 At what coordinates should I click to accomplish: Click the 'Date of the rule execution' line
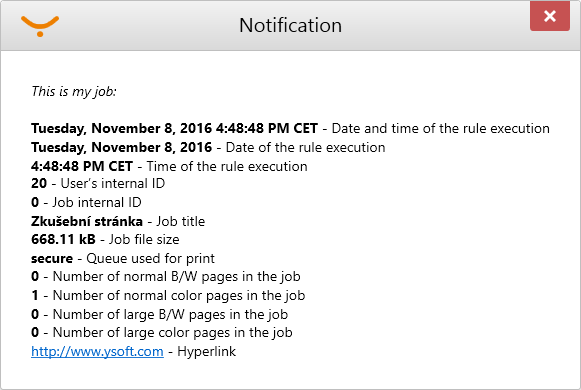(208, 147)
